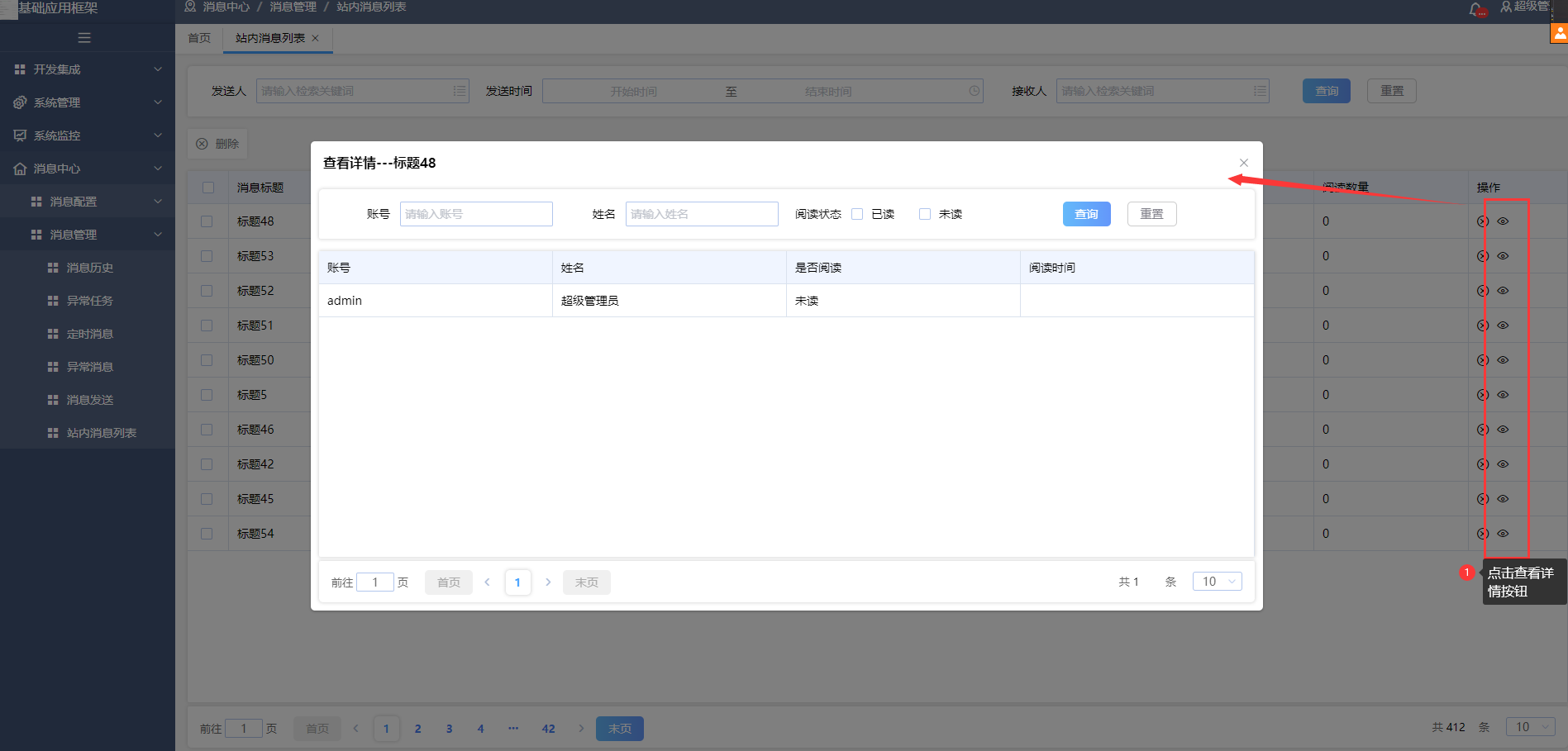Click the eye icon in 标题45 row

pyautogui.click(x=1503, y=499)
